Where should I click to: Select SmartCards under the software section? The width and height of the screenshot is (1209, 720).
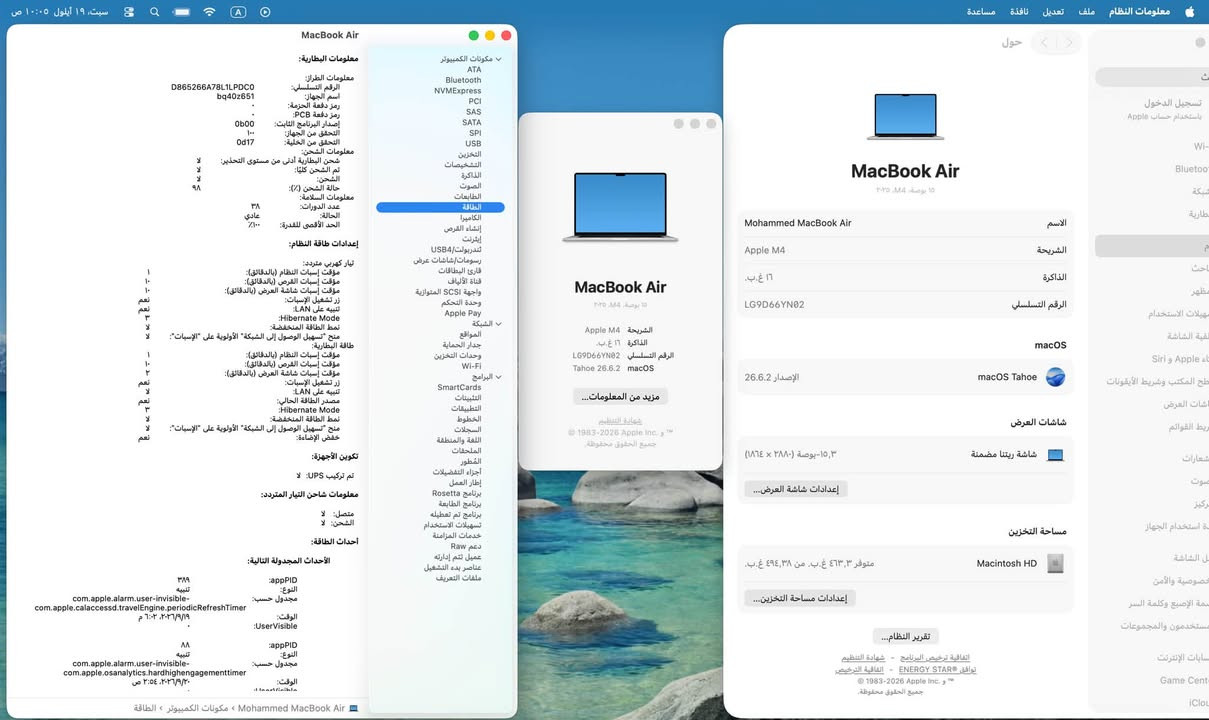[460, 388]
